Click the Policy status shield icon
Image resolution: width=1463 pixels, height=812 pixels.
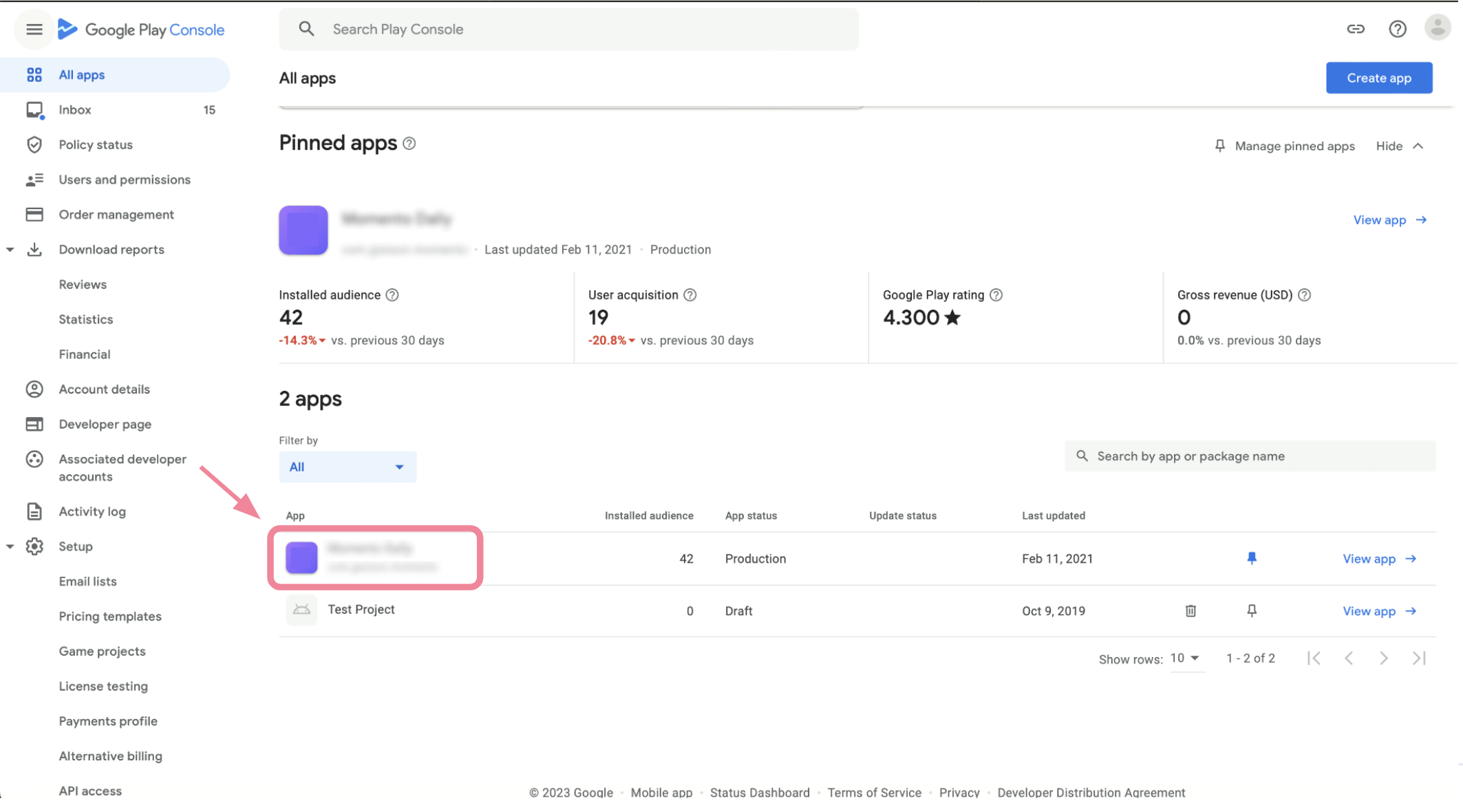coord(34,145)
